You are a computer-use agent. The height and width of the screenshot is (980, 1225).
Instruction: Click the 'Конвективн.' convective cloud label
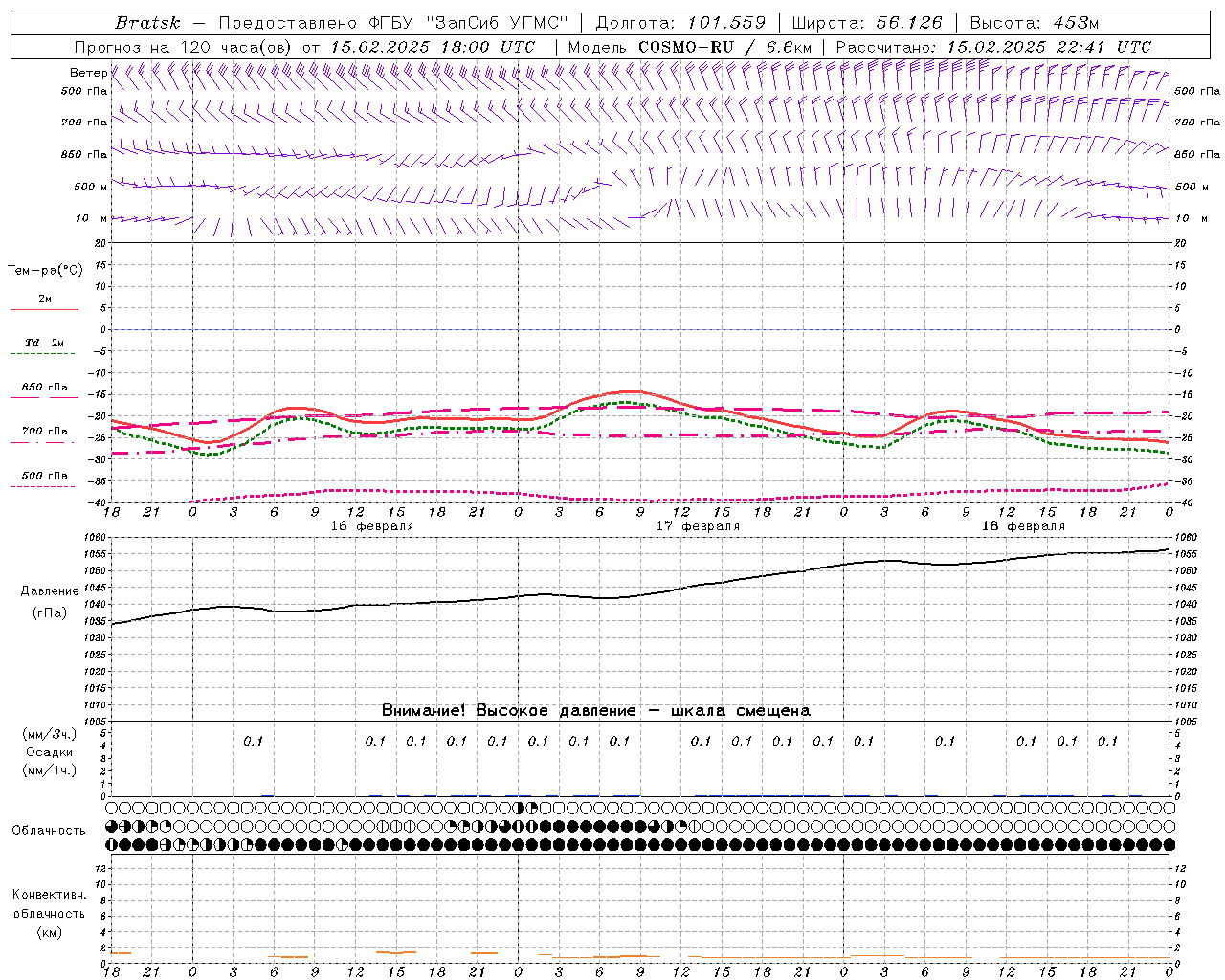point(49,895)
